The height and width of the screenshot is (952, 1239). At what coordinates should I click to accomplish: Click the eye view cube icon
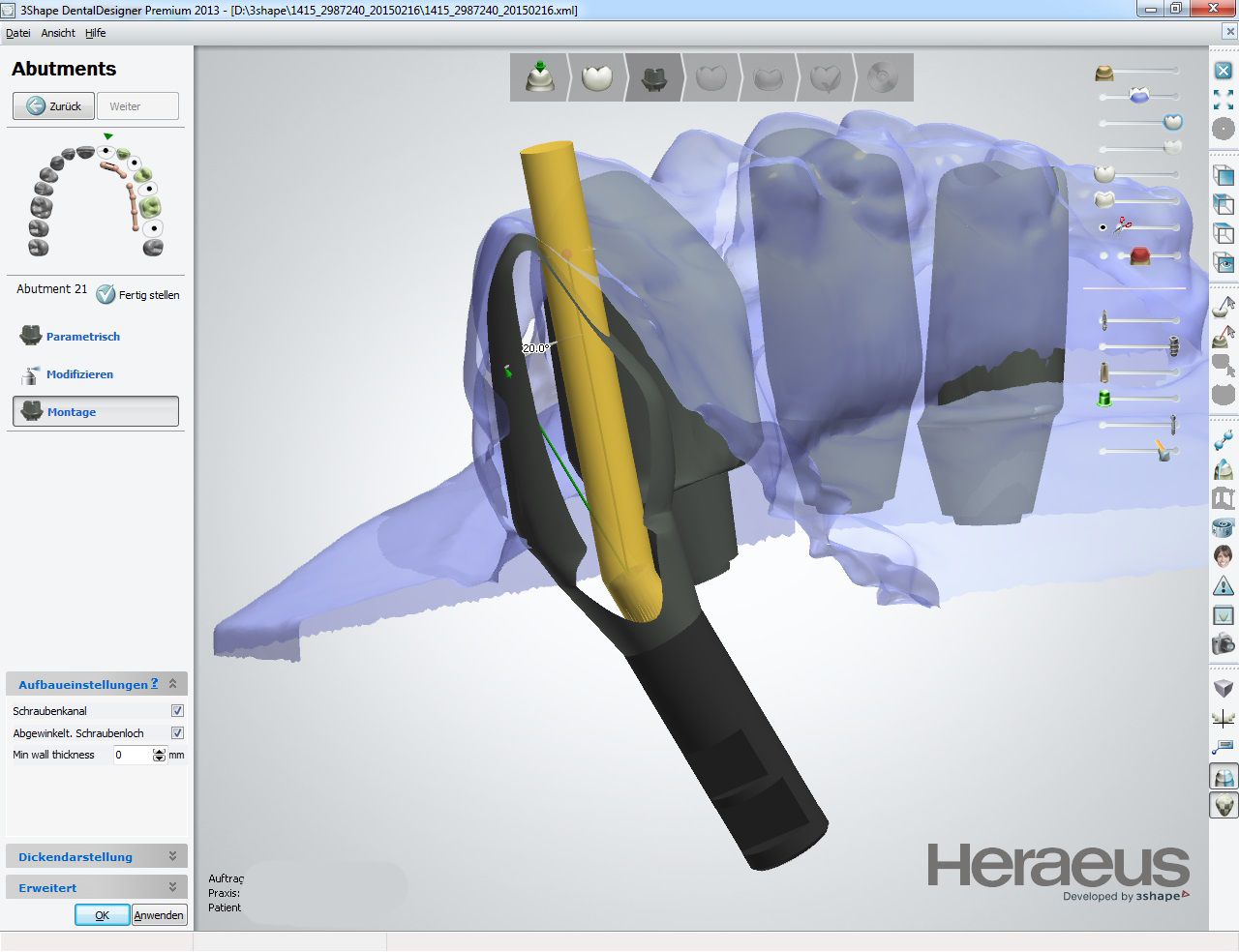click(1224, 263)
